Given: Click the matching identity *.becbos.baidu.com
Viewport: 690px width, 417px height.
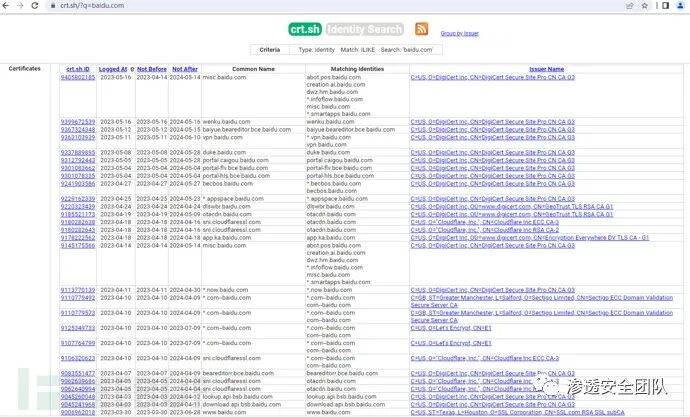Looking at the screenshot, I should 334,184.
